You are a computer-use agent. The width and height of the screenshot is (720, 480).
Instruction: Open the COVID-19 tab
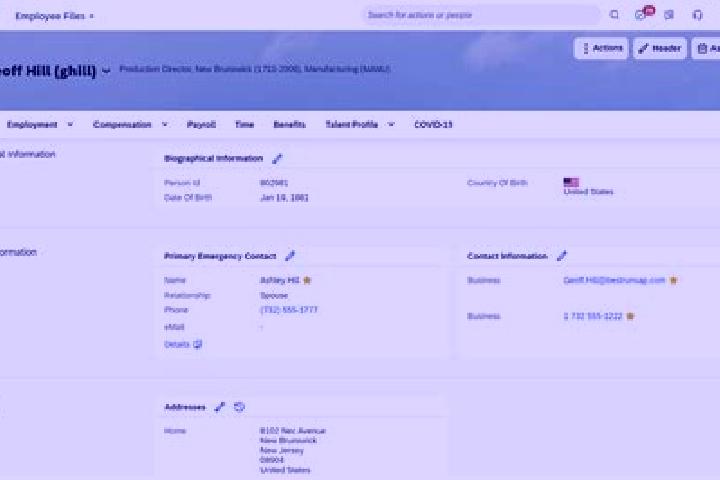pyautogui.click(x=433, y=124)
